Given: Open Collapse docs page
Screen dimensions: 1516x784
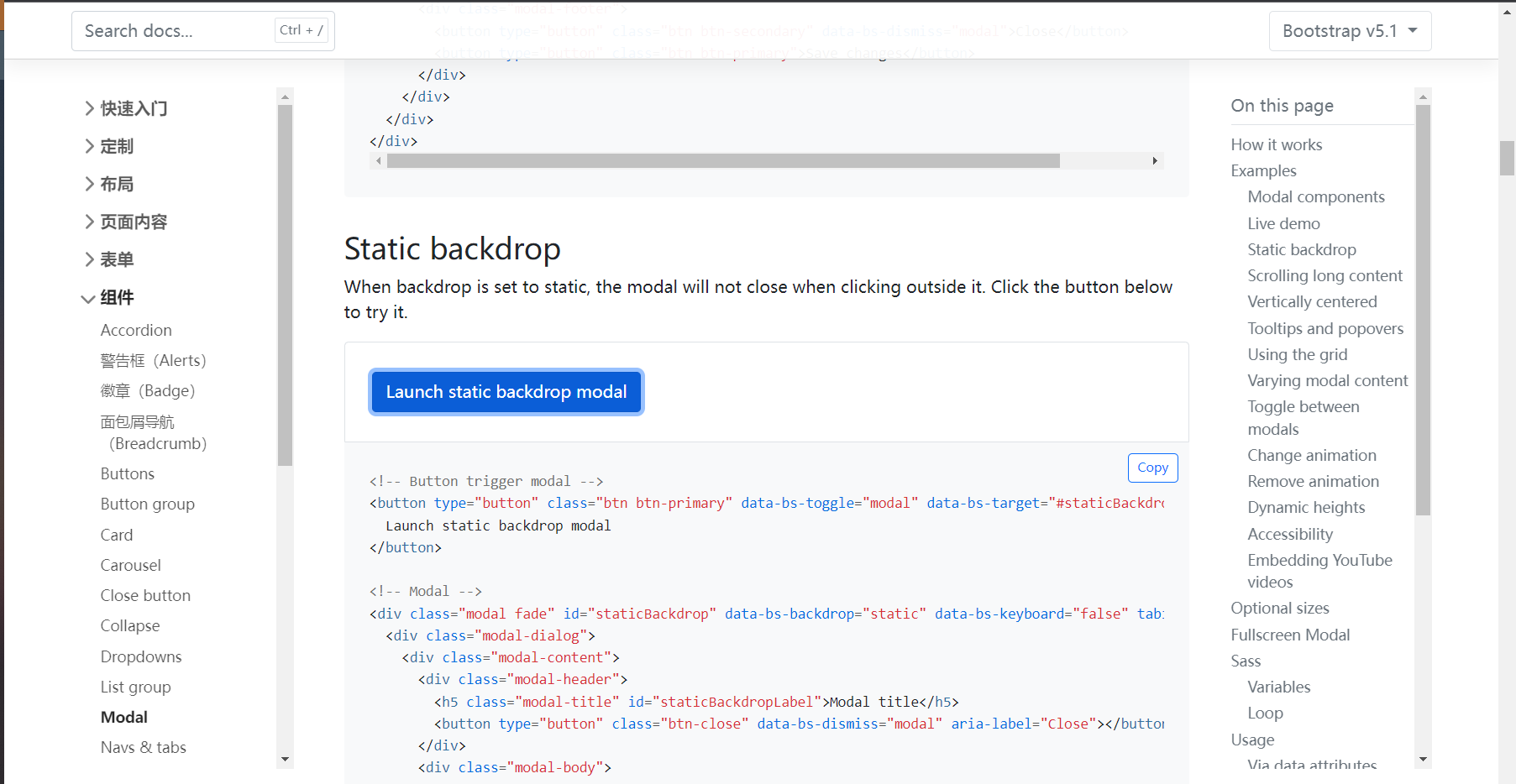Looking at the screenshot, I should (x=130, y=625).
